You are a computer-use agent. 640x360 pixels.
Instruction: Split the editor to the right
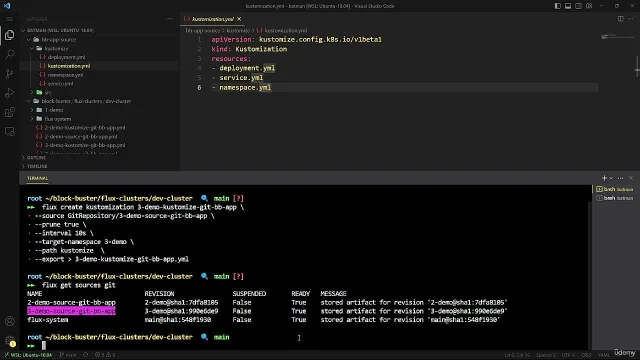coord(620,19)
